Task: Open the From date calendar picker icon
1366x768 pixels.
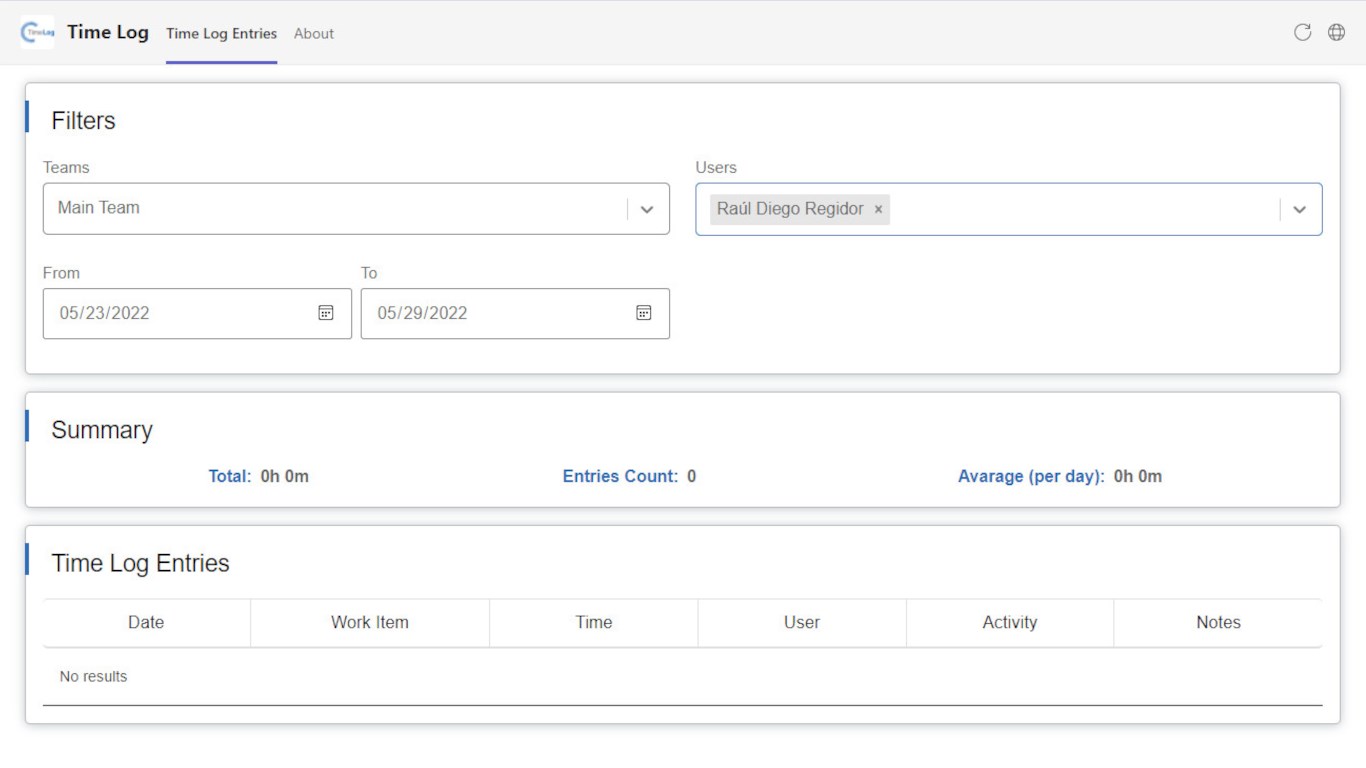Action: tap(326, 313)
